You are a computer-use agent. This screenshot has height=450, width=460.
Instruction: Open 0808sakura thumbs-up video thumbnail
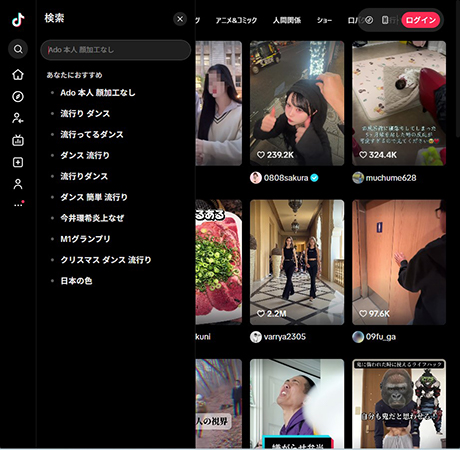click(297, 103)
